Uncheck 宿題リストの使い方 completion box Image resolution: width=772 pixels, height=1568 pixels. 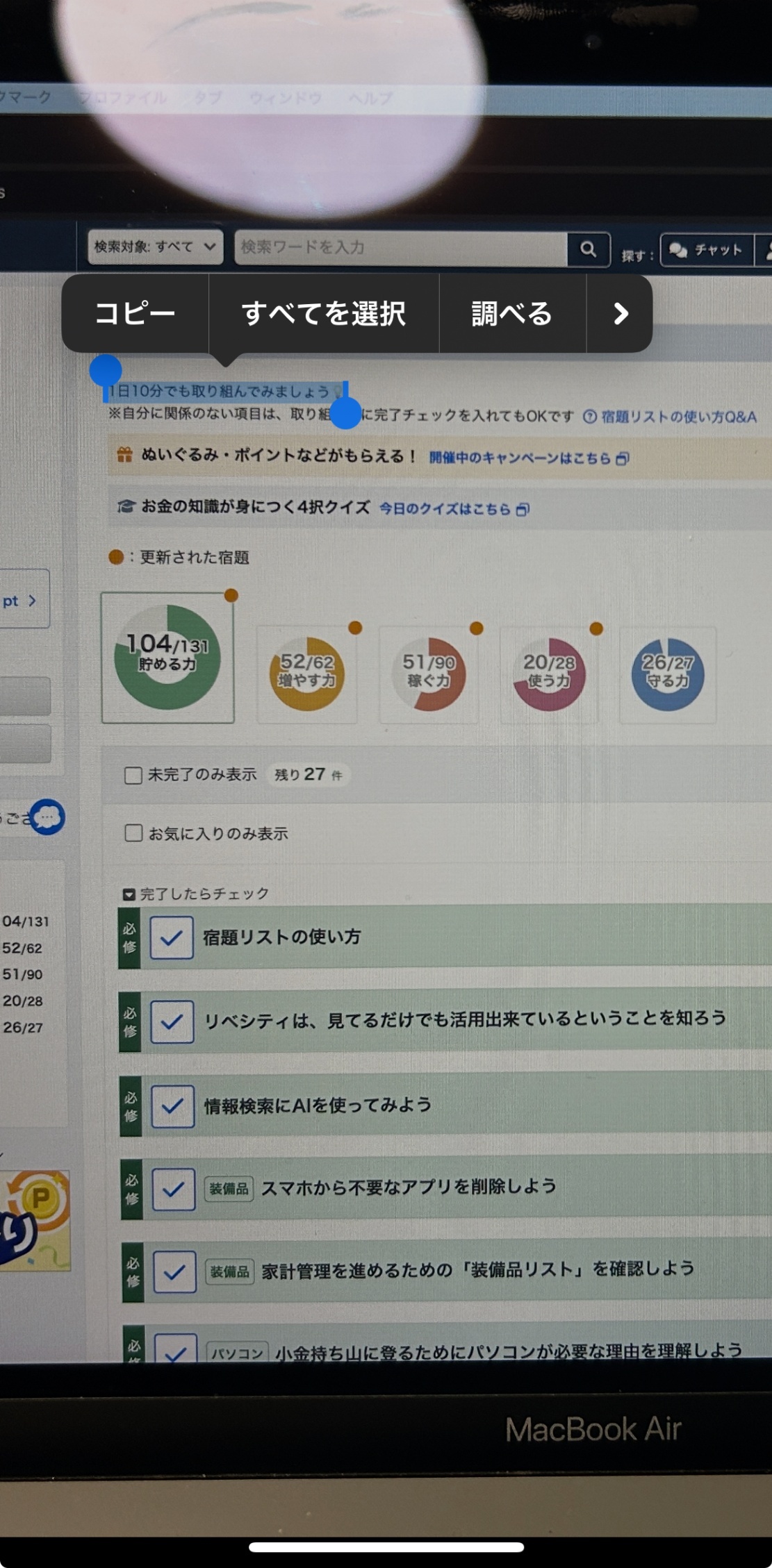point(172,937)
